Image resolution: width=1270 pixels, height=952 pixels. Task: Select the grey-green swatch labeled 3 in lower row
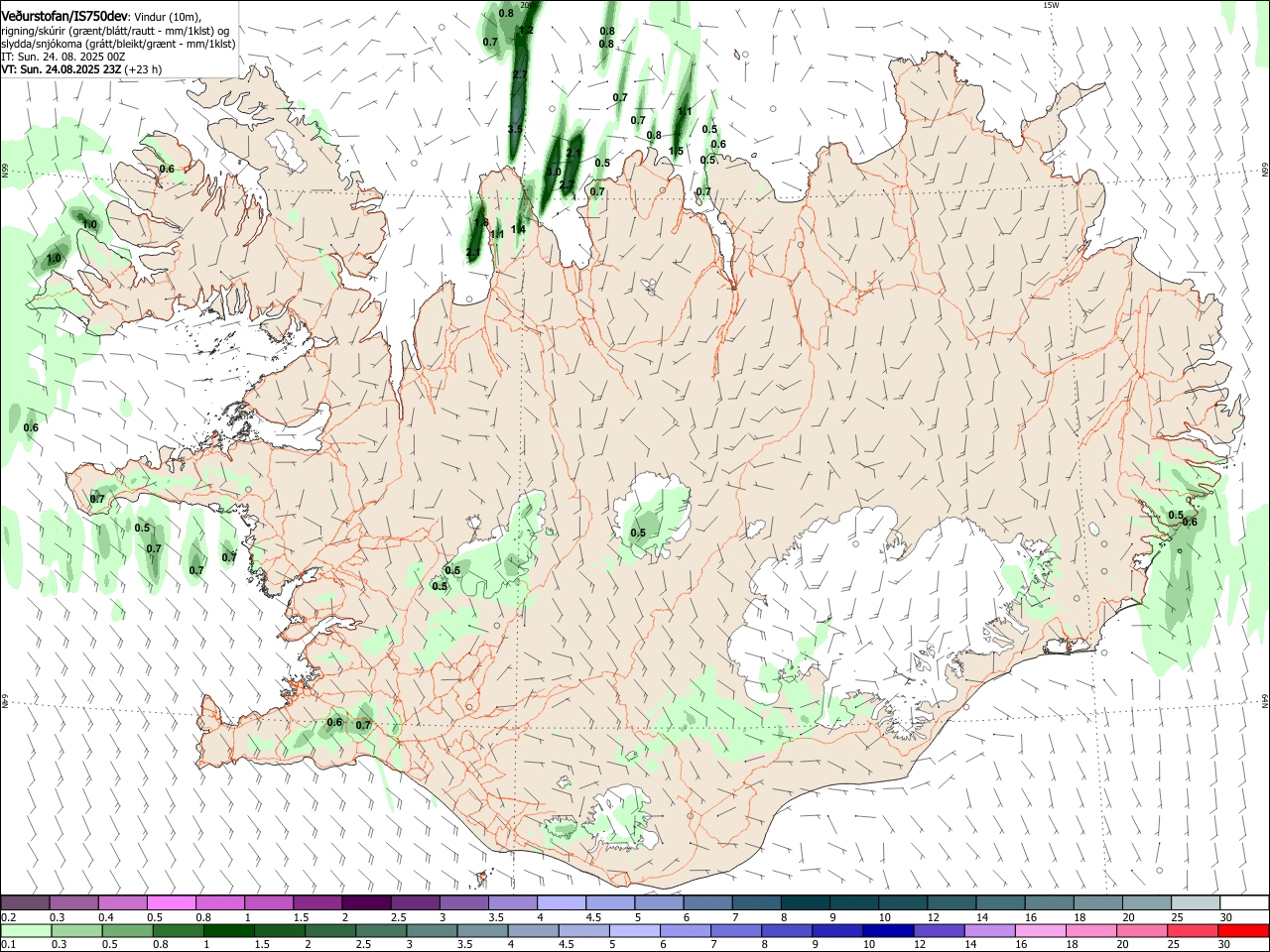432,930
